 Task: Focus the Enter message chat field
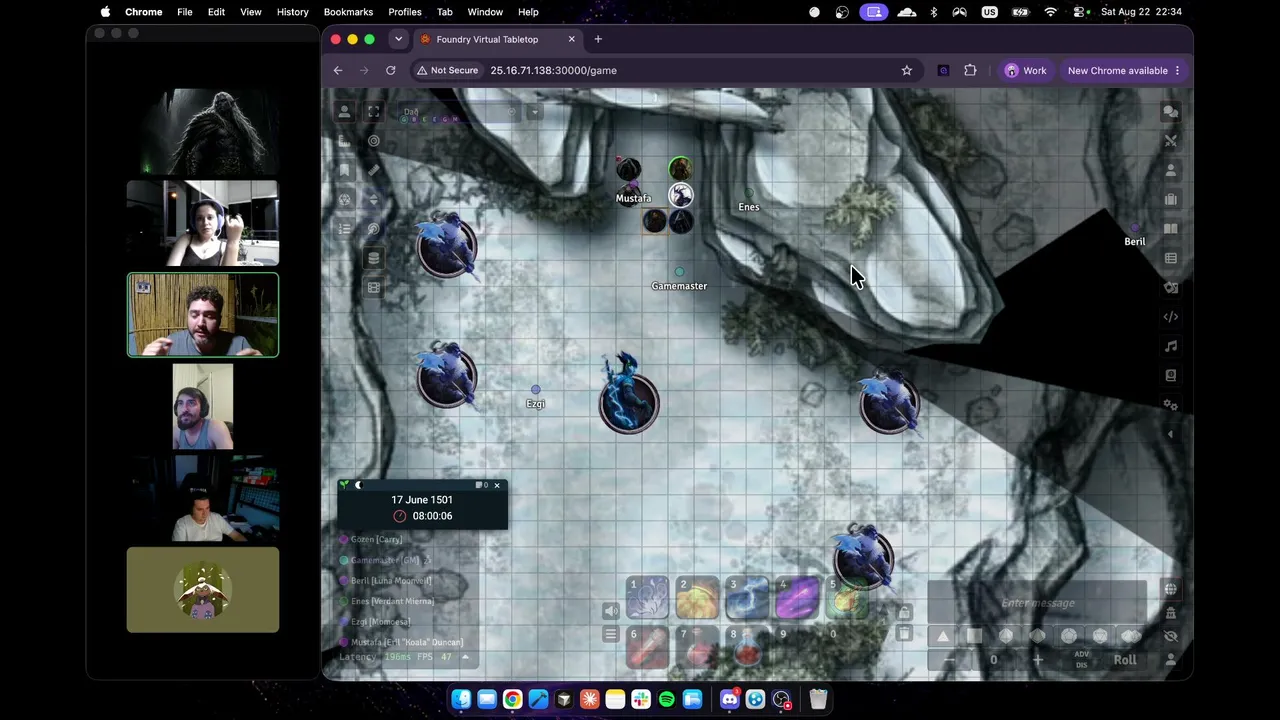tap(1038, 603)
